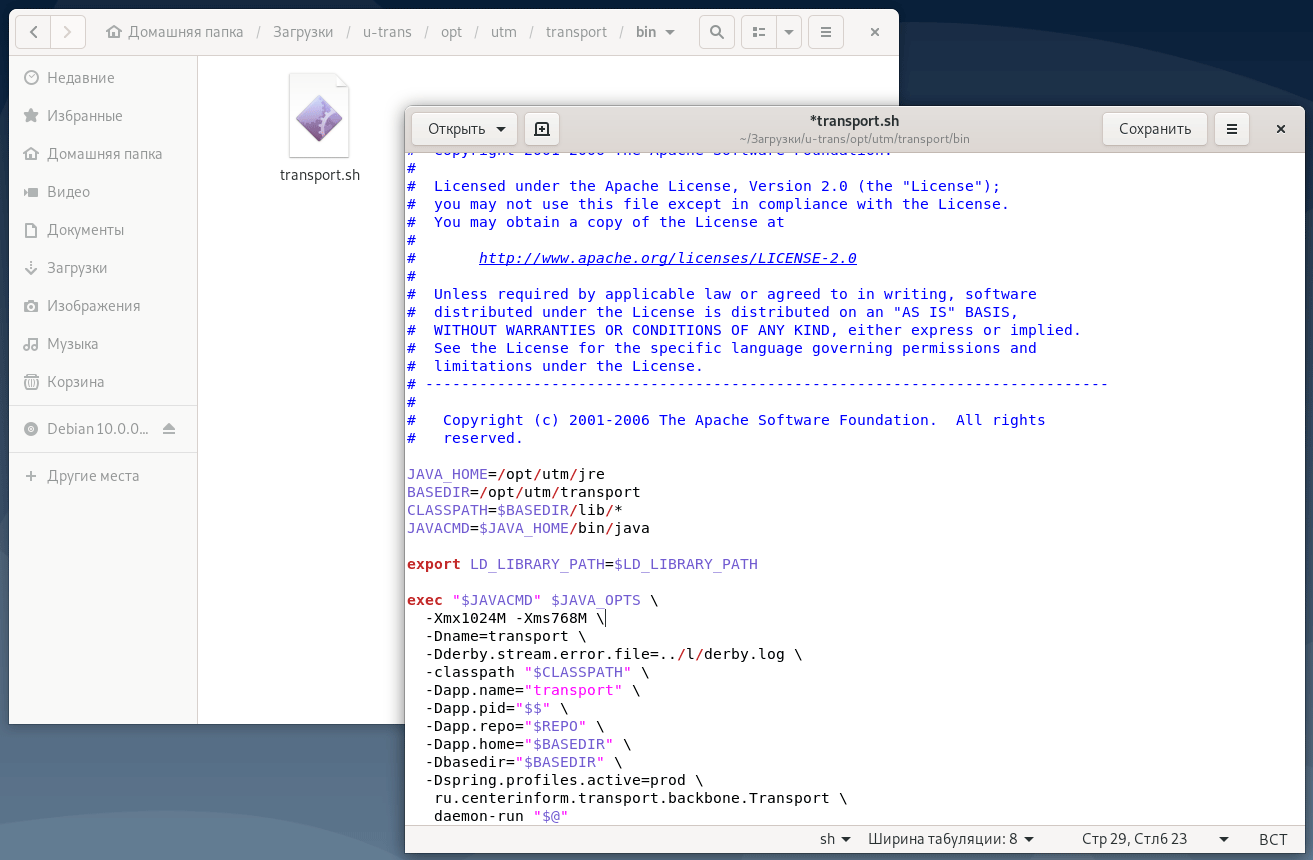This screenshot has width=1313, height=860.
Task: Create new document tab in editor
Action: (x=542, y=129)
